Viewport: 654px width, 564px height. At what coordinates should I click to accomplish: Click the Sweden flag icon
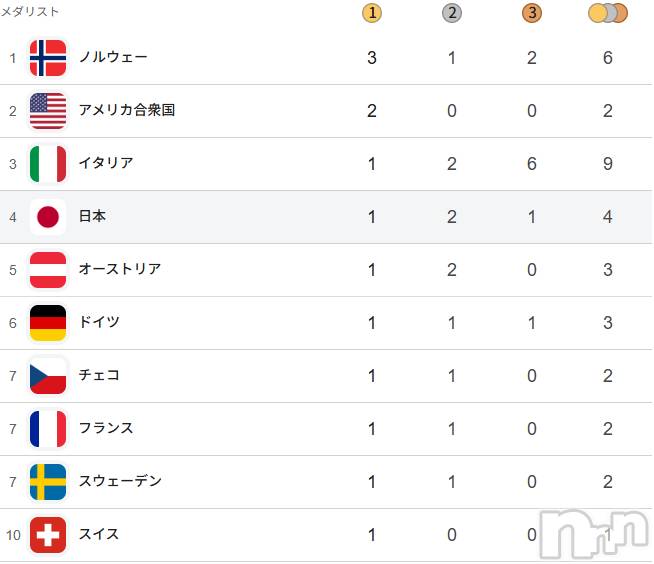(48, 482)
